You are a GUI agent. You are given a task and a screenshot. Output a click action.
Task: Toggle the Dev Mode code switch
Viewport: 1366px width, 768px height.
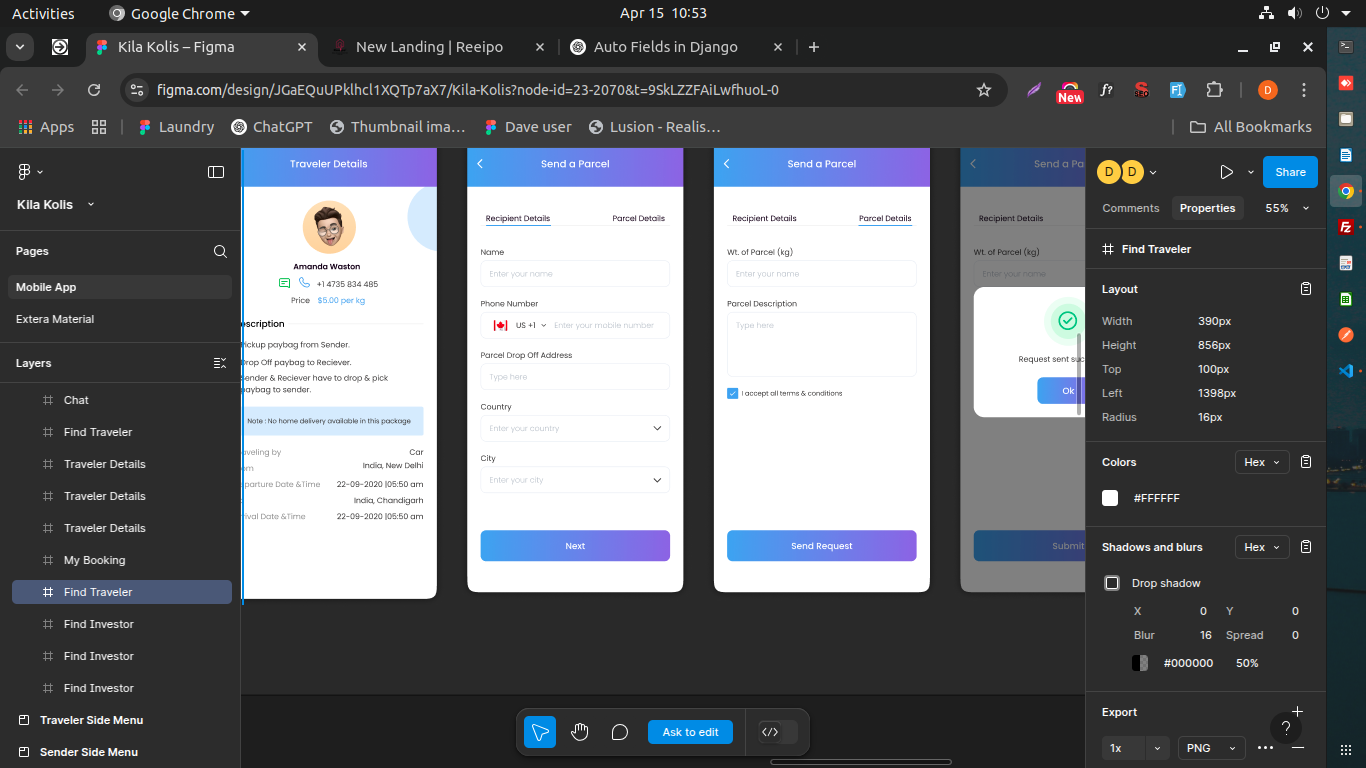pyautogui.click(x=778, y=732)
